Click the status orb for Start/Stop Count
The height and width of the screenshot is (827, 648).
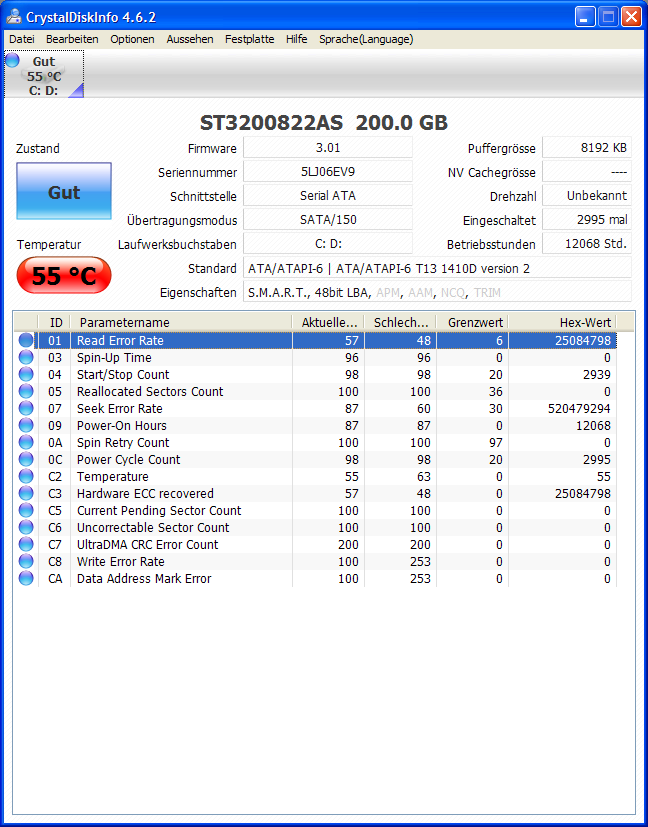click(x=26, y=374)
